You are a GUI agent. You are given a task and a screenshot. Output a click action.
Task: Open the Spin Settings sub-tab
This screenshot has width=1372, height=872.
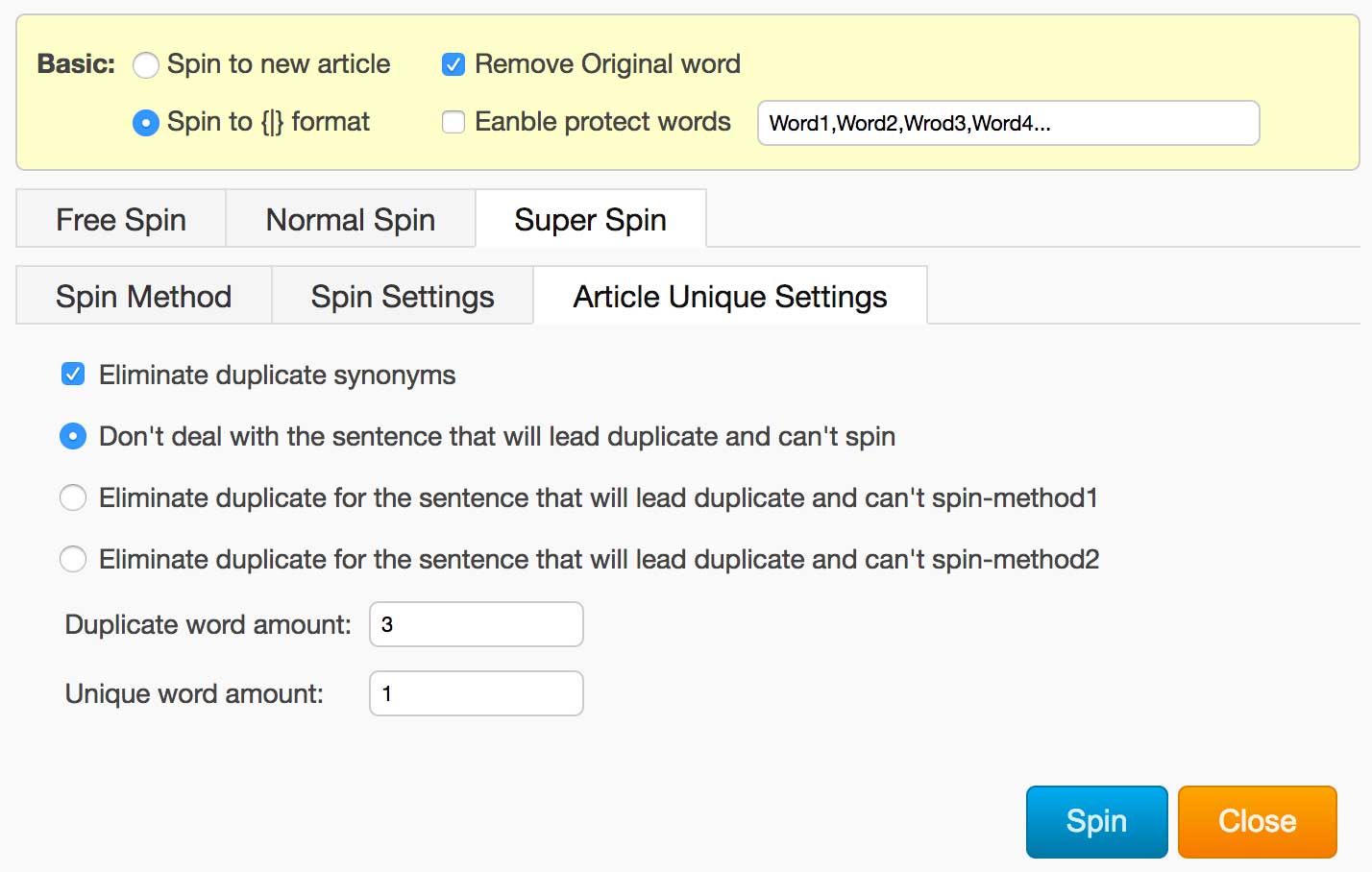click(x=403, y=297)
